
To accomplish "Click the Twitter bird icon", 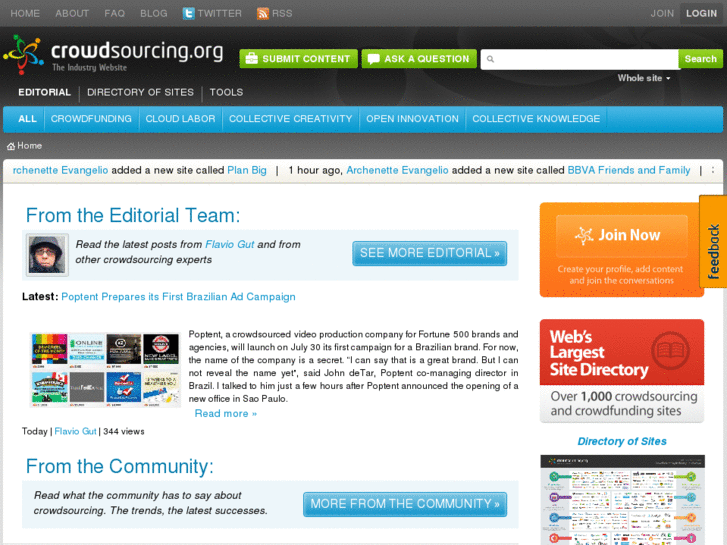I will 188,13.
